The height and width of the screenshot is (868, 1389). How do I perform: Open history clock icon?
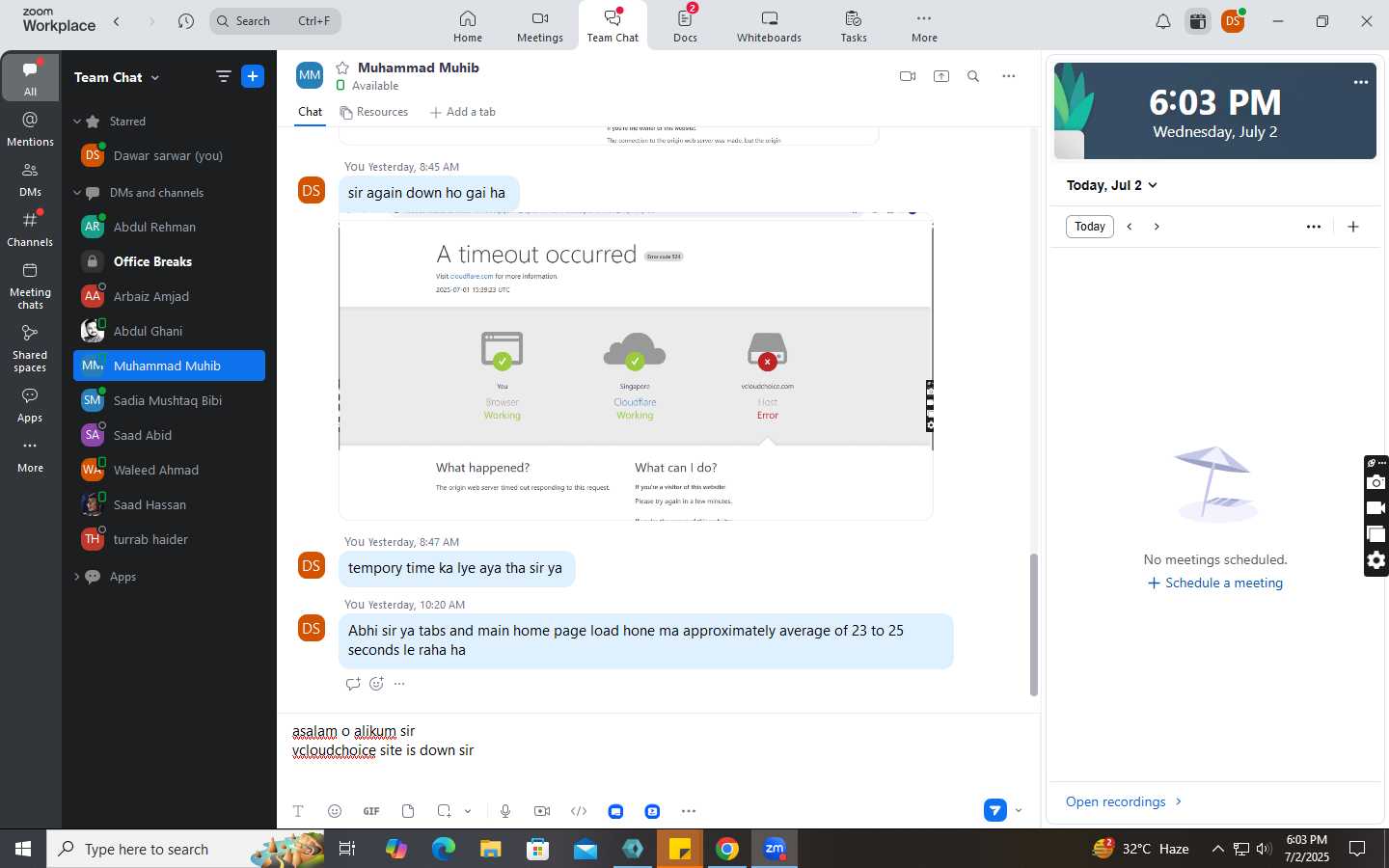coord(186,20)
